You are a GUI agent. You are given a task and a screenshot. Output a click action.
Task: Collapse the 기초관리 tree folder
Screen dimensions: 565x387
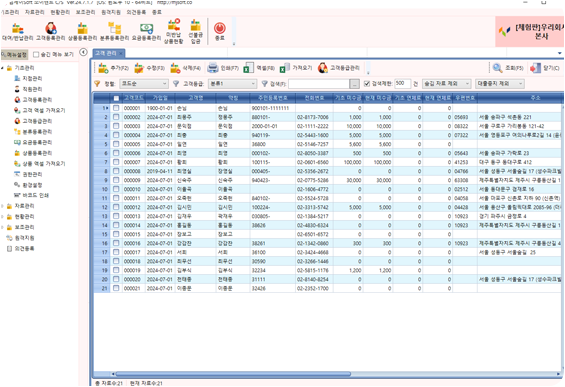tap(3, 68)
